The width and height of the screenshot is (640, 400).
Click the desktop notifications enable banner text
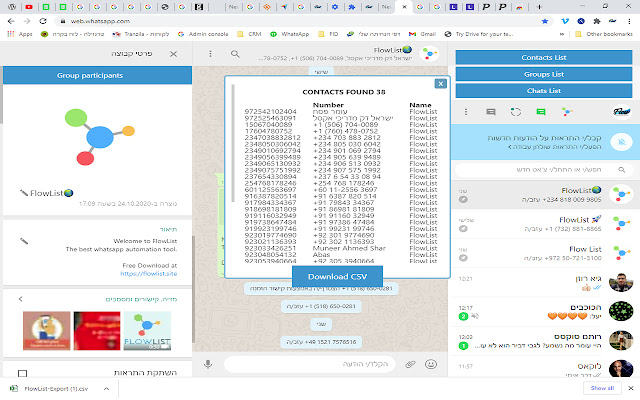pyautogui.click(x=544, y=142)
